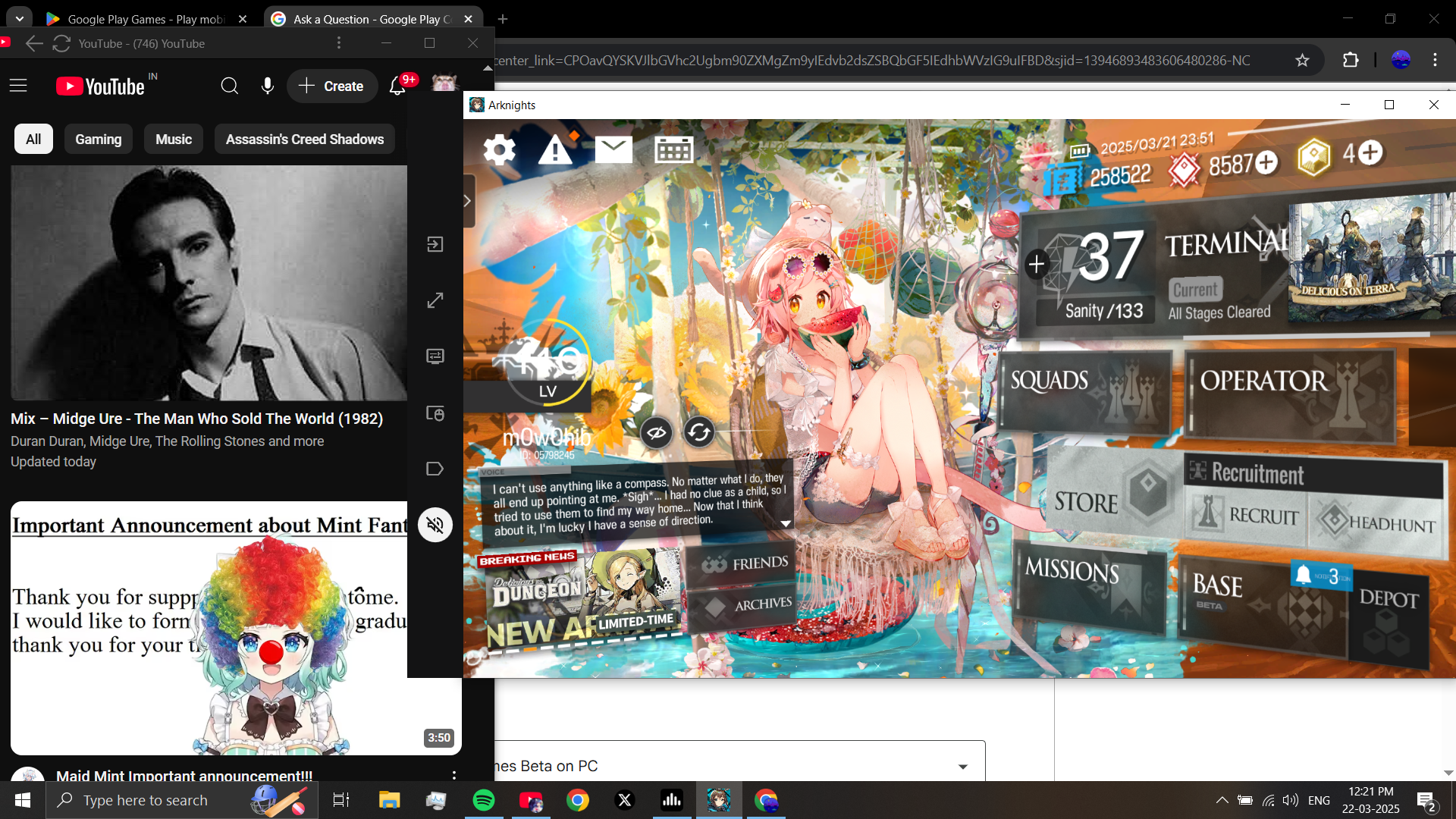Expand the voice dialogue box arrow
Image resolution: width=1456 pixels, height=819 pixels.
pyautogui.click(x=786, y=524)
